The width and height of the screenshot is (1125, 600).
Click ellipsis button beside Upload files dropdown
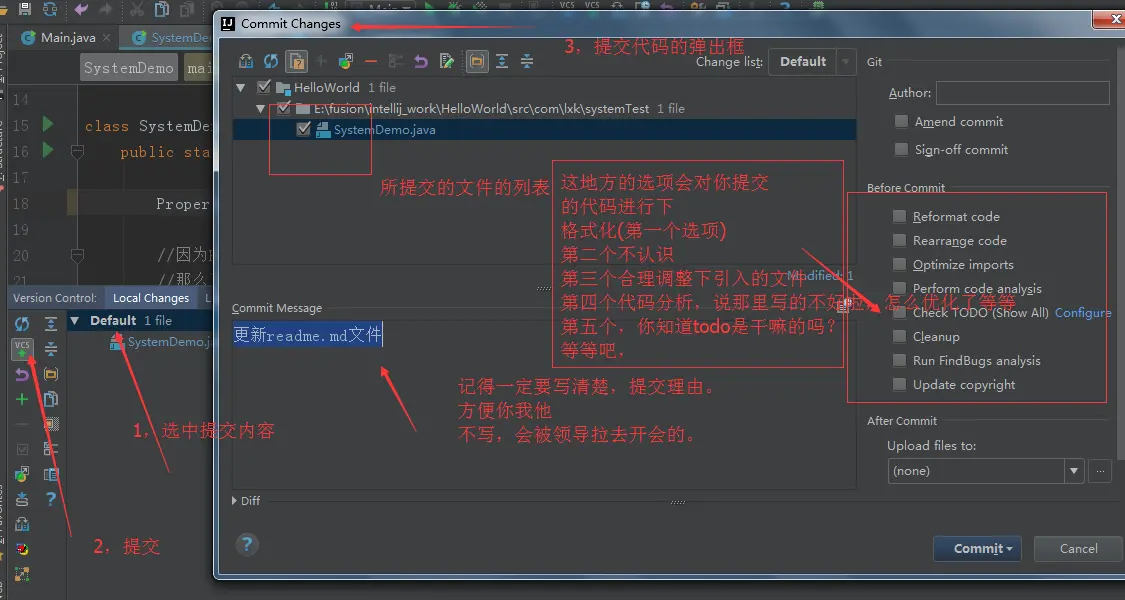[x=1100, y=471]
